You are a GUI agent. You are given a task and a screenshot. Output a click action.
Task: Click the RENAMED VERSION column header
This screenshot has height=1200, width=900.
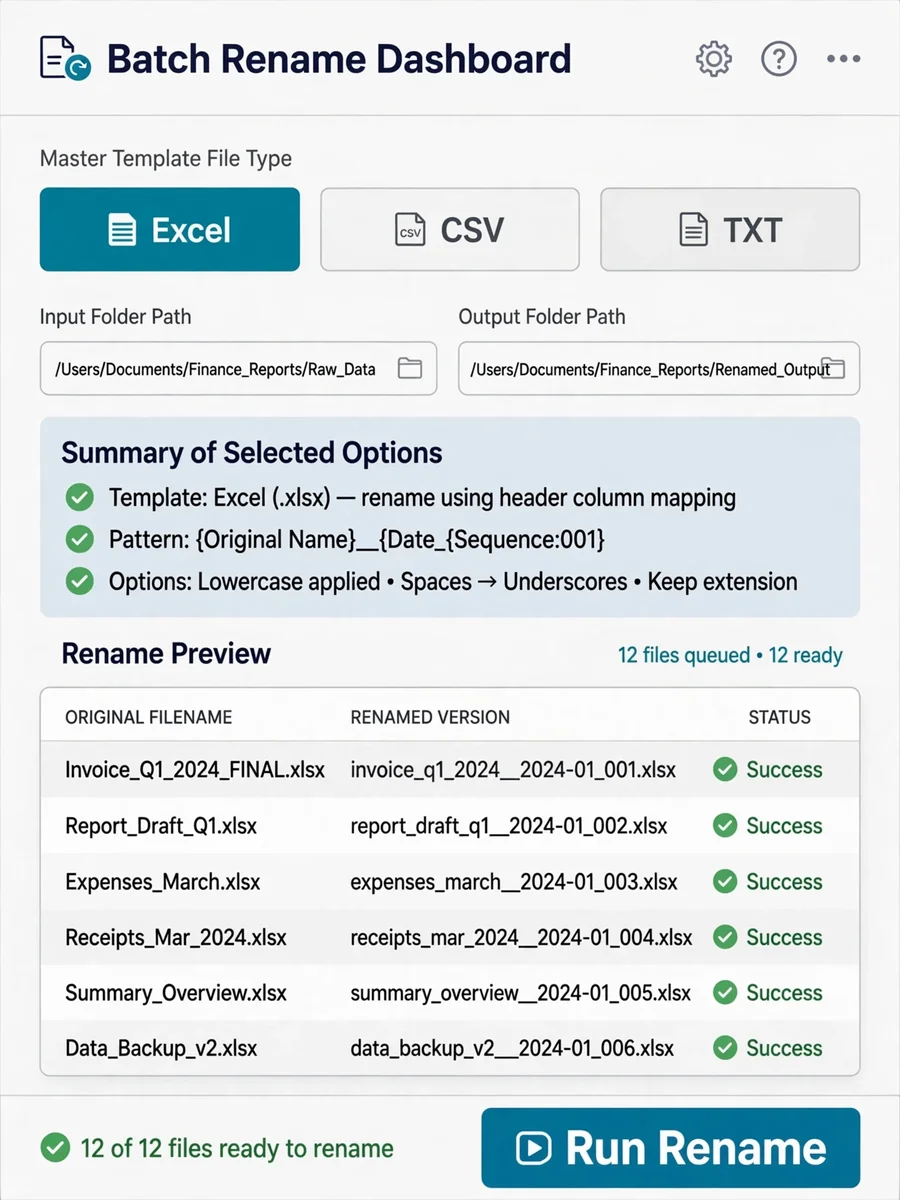[x=430, y=717]
